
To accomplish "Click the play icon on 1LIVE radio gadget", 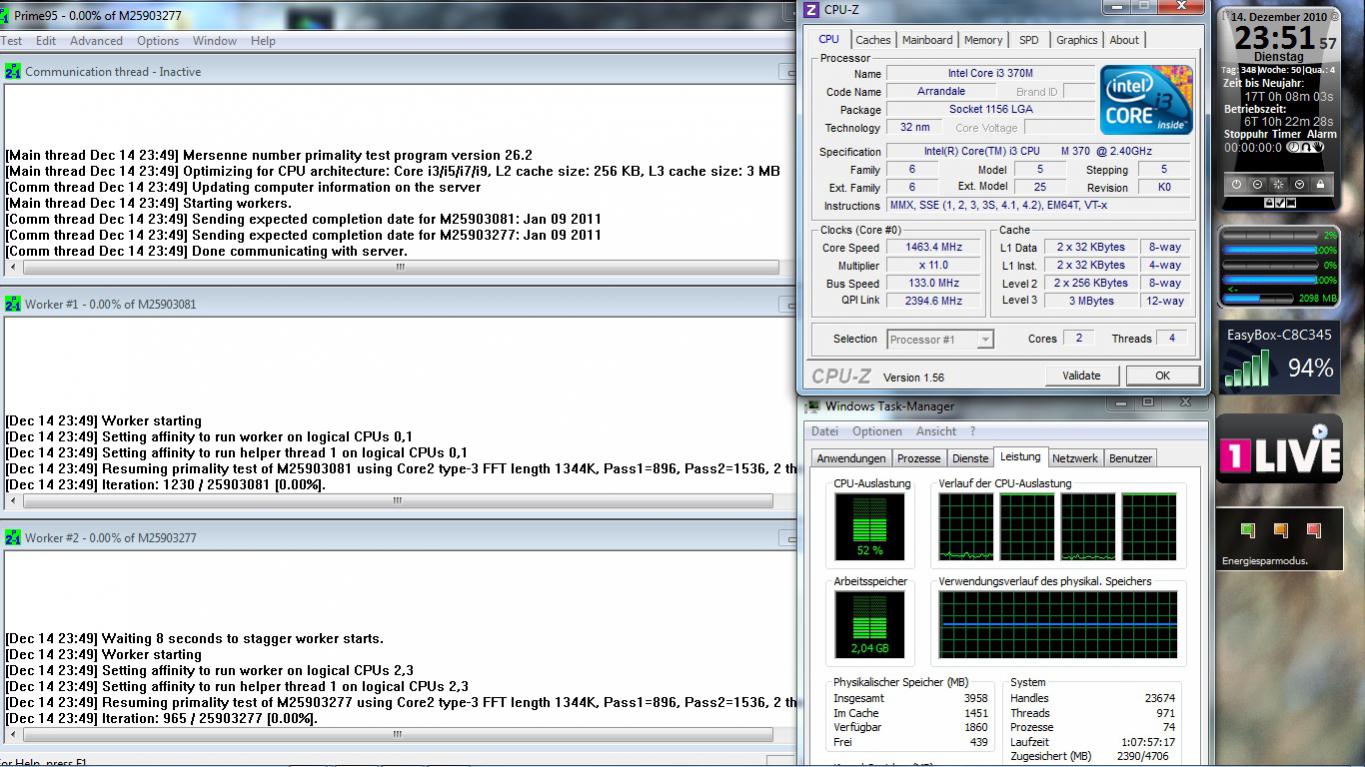I will click(1320, 431).
